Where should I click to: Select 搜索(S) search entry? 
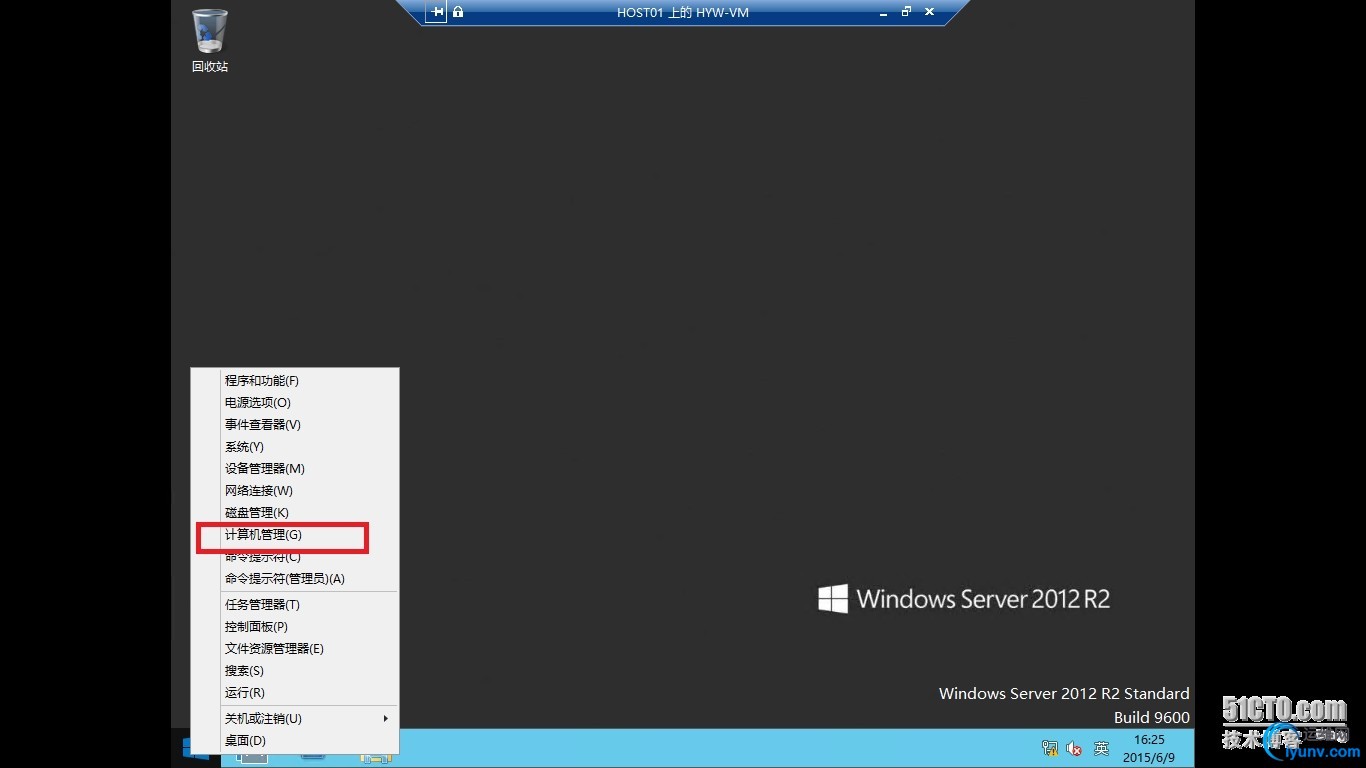[x=295, y=671]
